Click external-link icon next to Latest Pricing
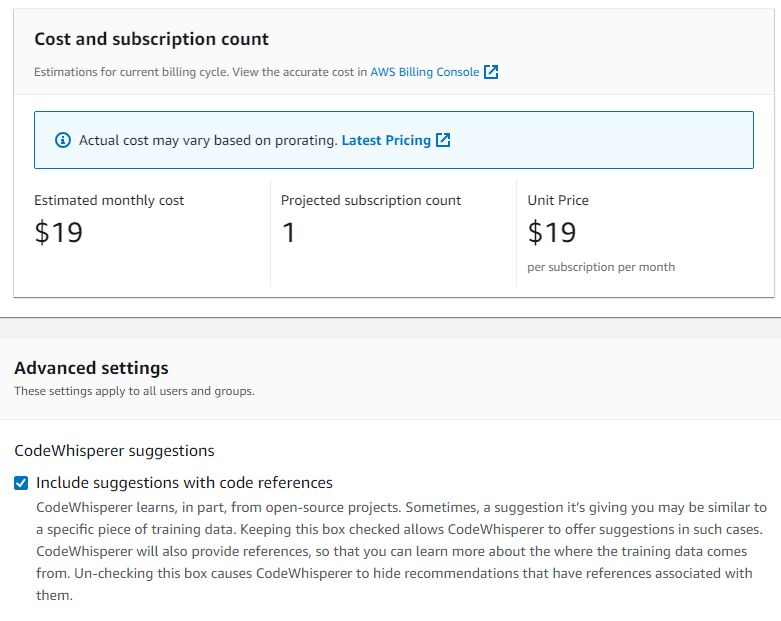Viewport: 781px width, 621px height. coord(443,140)
